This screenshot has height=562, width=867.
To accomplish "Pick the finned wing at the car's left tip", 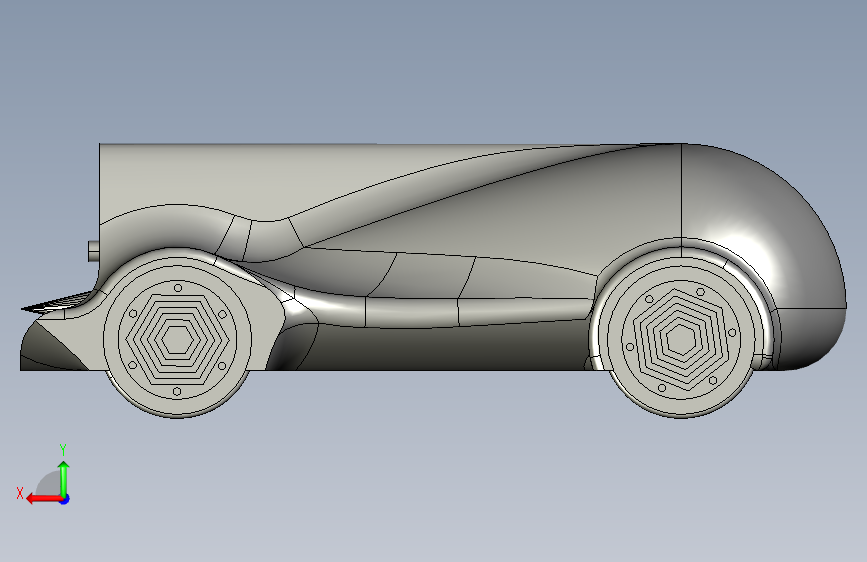I will pyautogui.click(x=60, y=302).
